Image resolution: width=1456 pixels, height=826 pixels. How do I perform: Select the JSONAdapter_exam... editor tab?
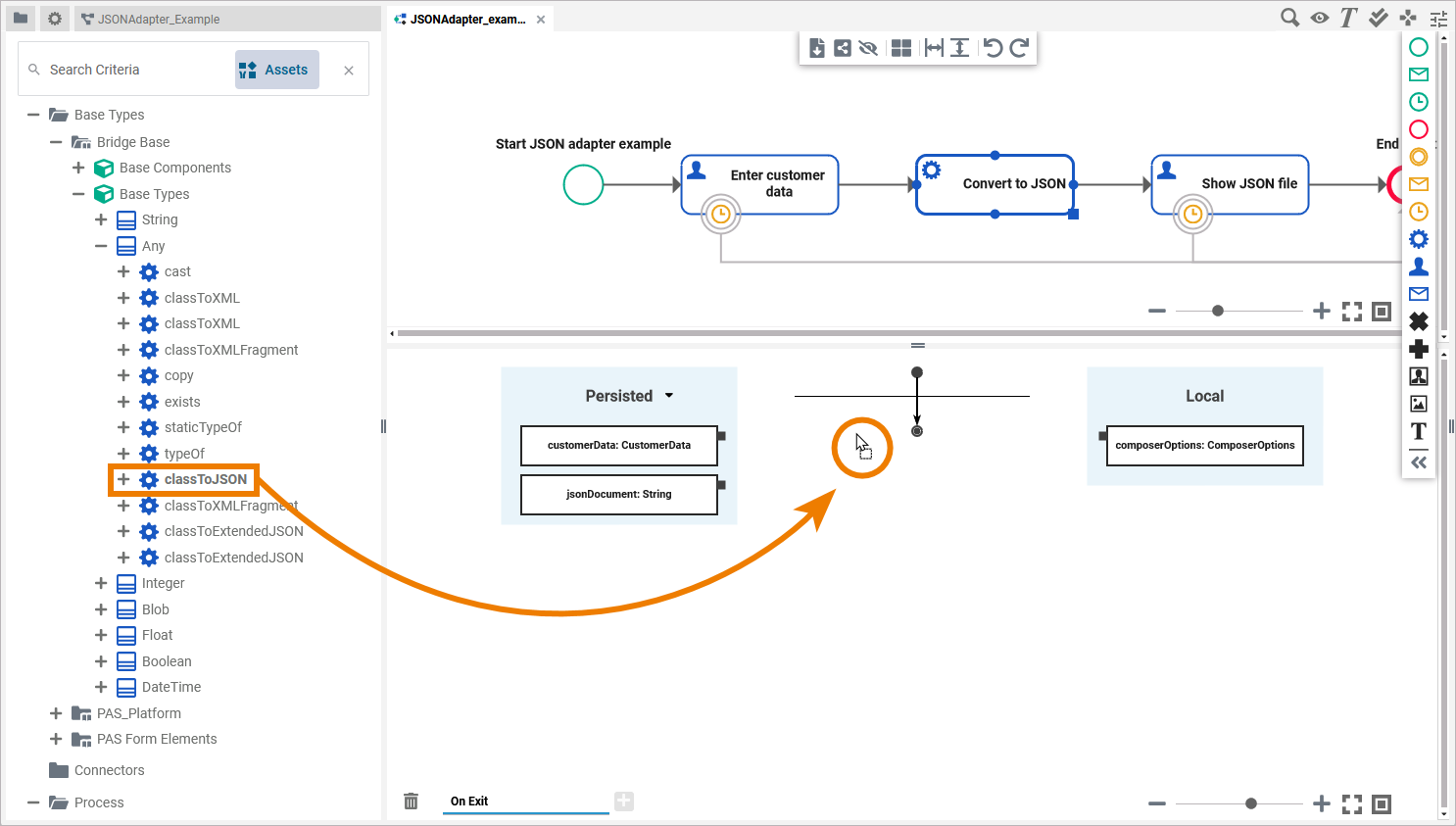(x=467, y=19)
